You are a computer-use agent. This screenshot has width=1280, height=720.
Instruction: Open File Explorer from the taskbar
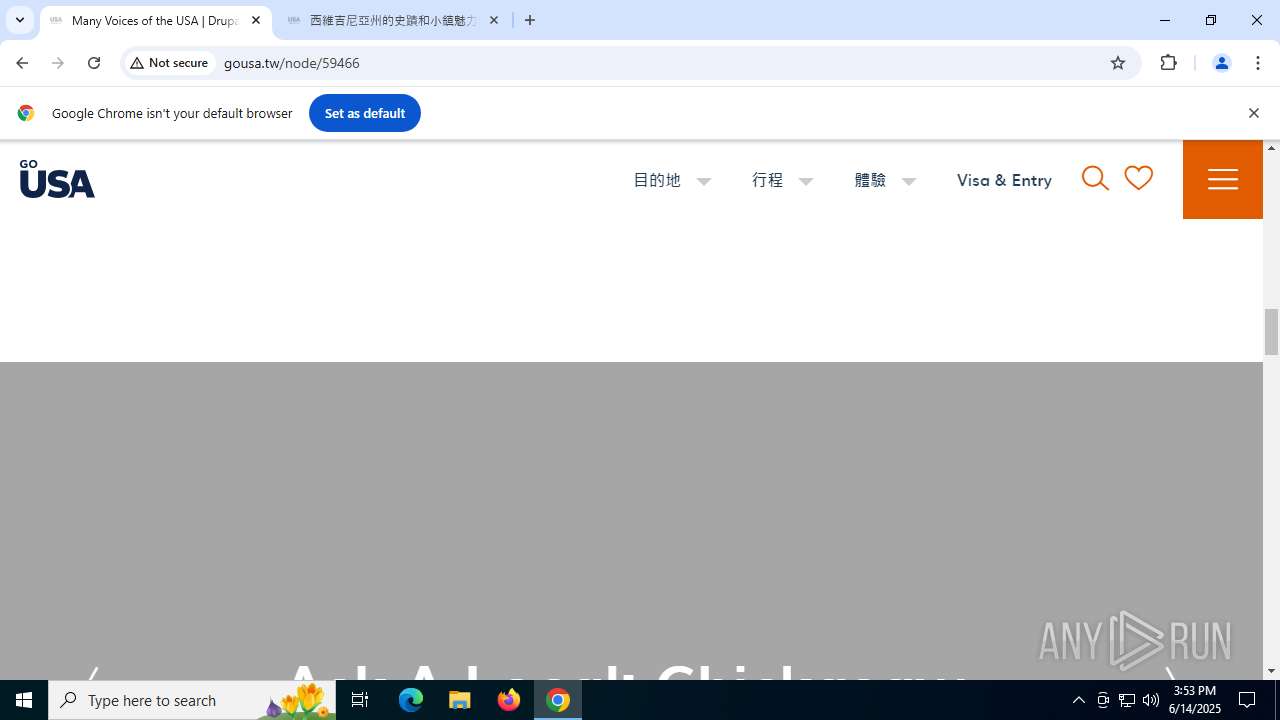460,700
